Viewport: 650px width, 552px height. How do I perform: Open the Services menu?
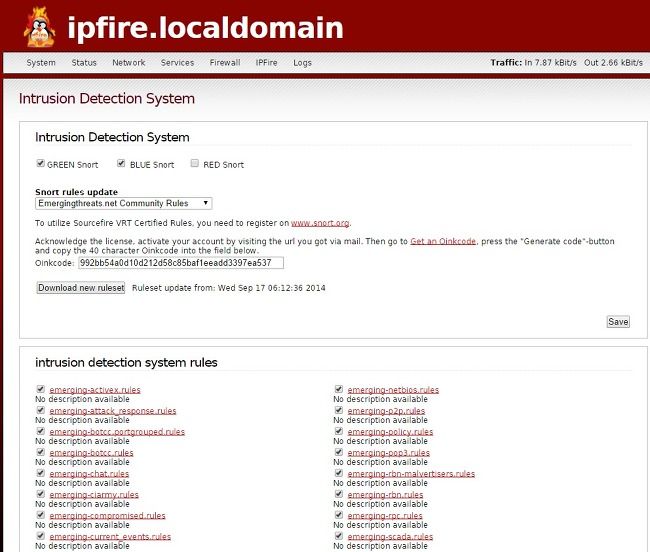click(177, 63)
